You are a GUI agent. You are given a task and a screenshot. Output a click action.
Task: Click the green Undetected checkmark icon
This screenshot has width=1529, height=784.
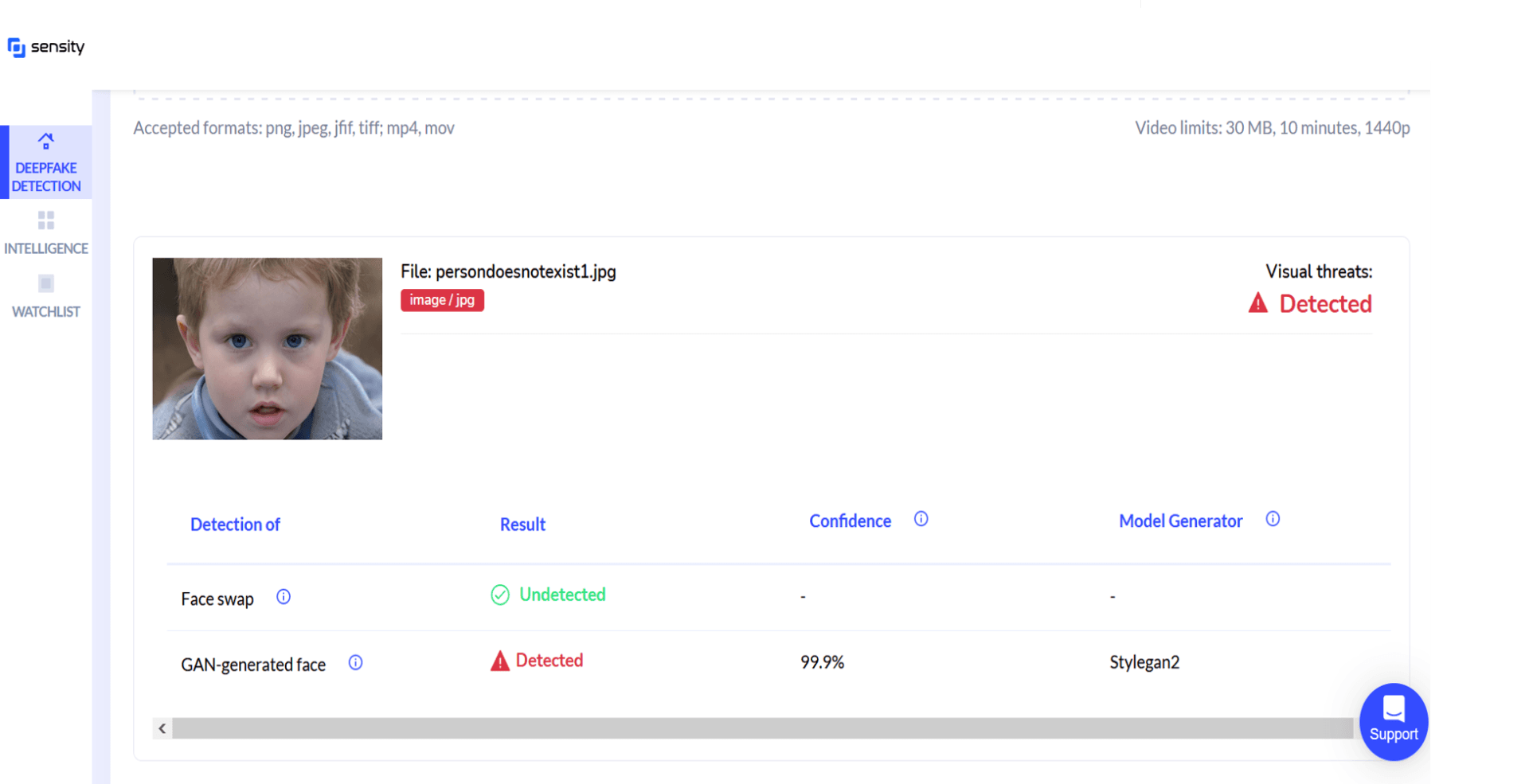tap(500, 595)
